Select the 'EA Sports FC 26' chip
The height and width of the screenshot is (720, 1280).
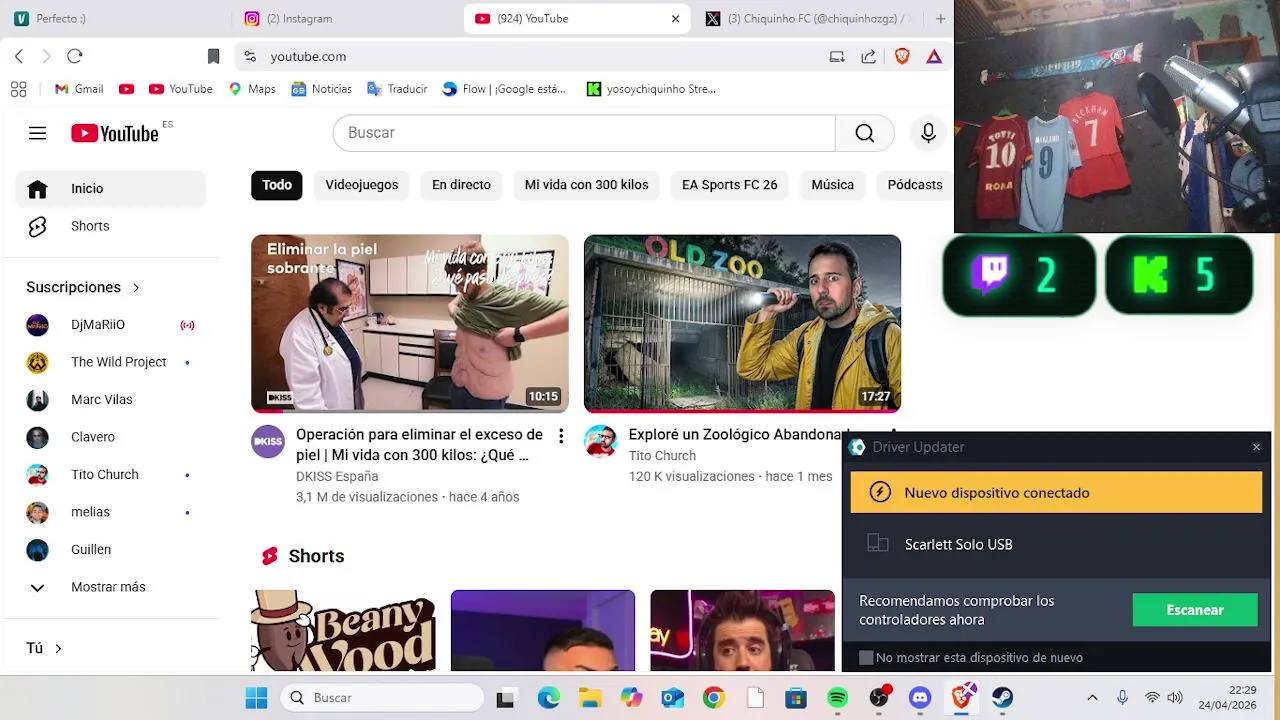(x=729, y=185)
